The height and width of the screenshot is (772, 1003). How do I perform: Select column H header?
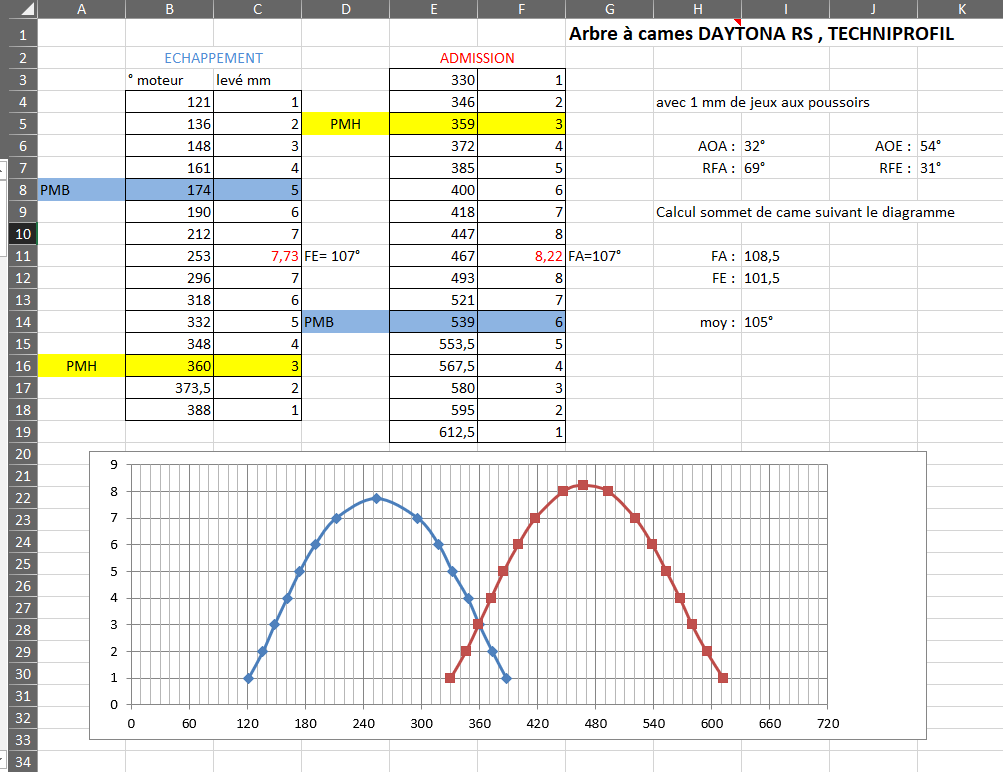pyautogui.click(x=697, y=9)
